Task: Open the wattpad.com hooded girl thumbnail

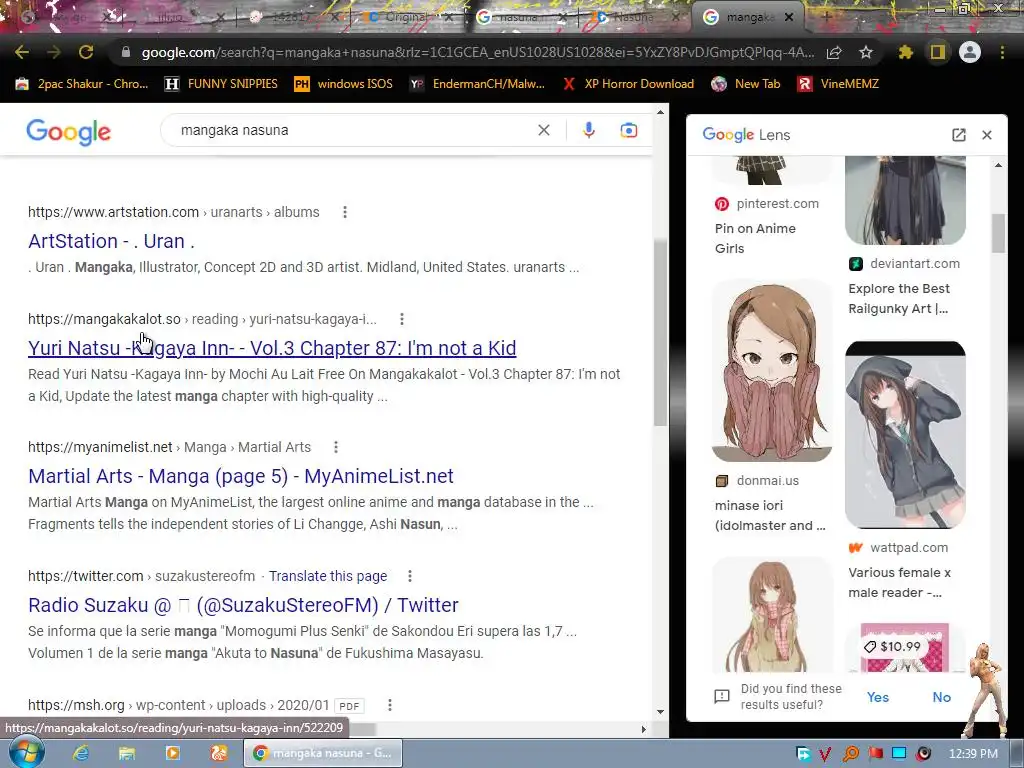Action: [x=905, y=435]
